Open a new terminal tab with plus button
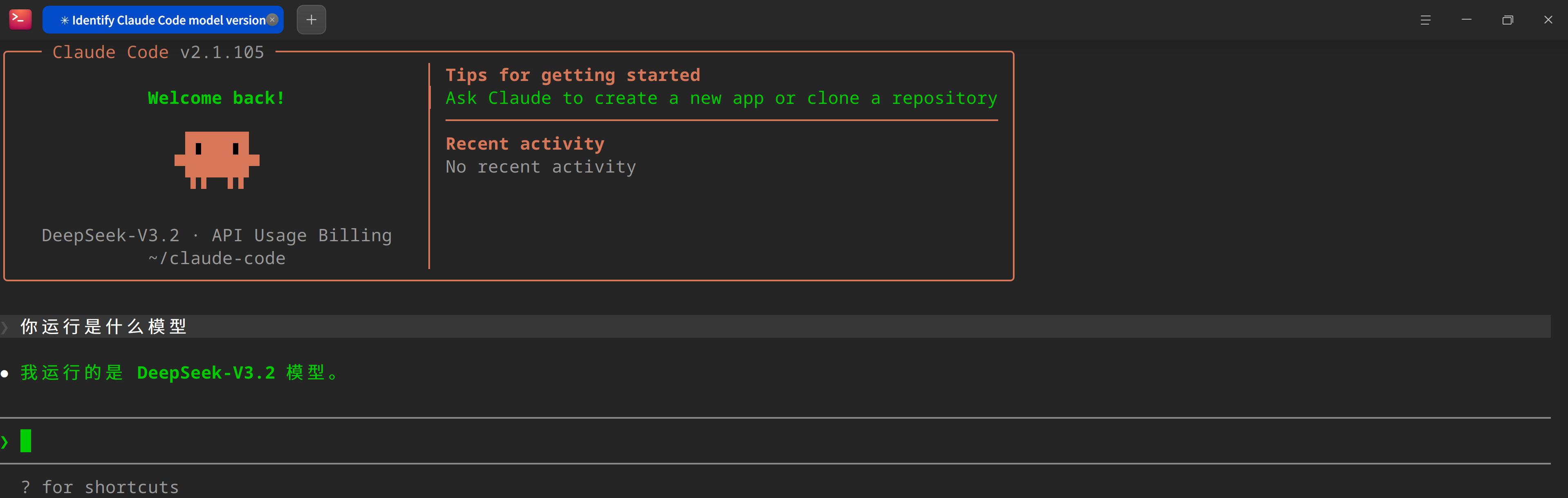Screen dimensions: 1568x498 311,20
